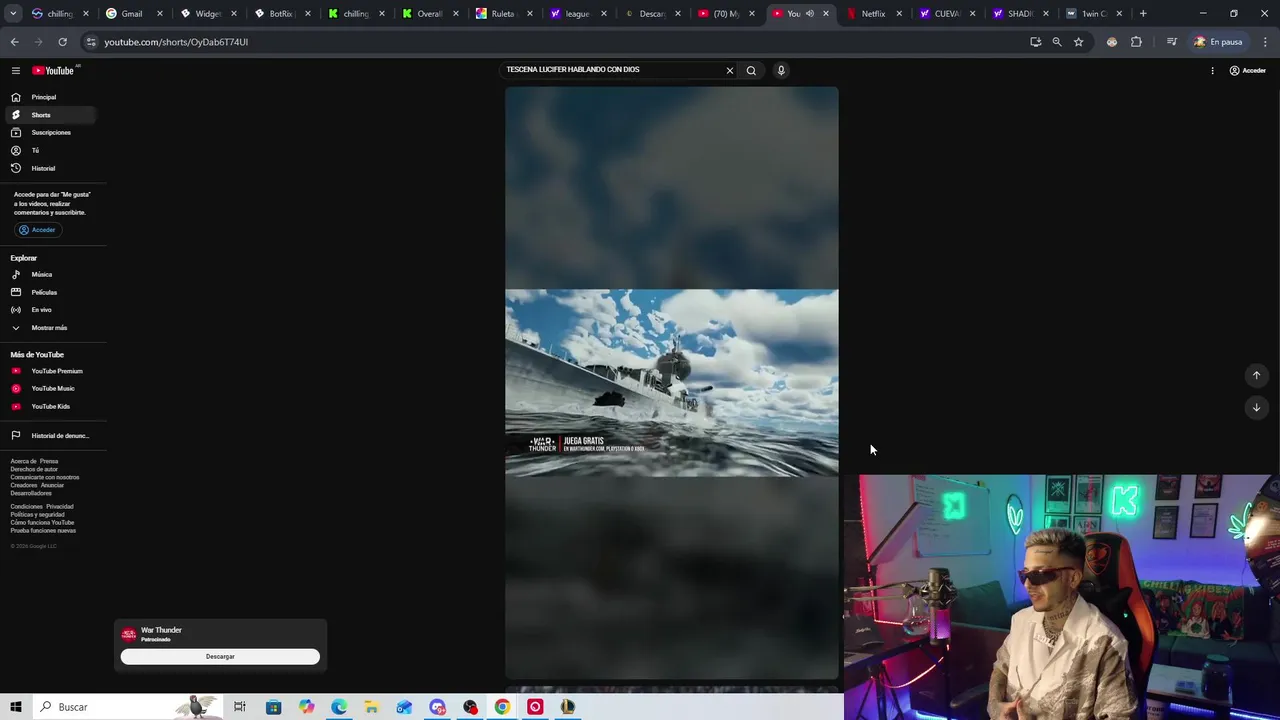
Task: Click Descargar button on War Thunder ad
Action: (x=220, y=657)
